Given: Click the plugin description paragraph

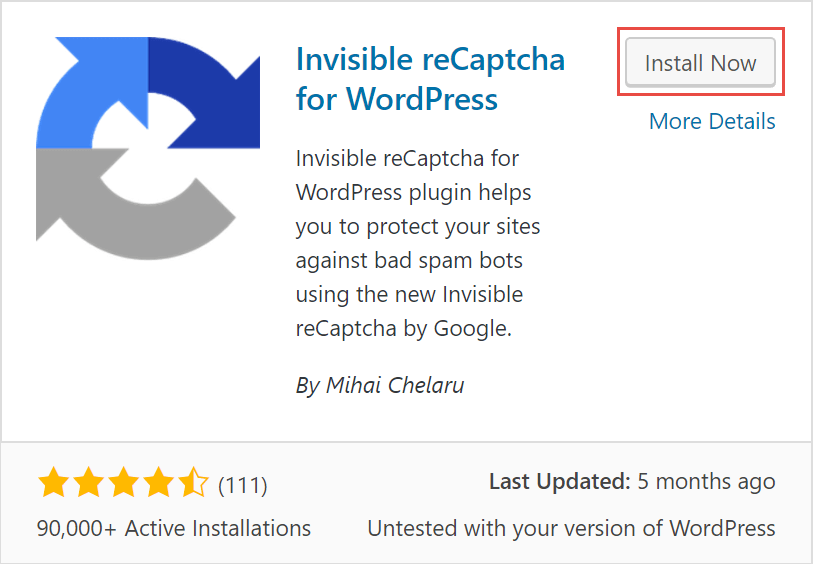Looking at the screenshot, I should (x=418, y=243).
